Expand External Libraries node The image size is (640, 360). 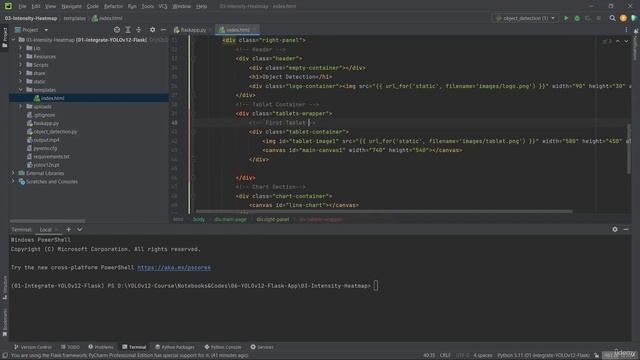click(x=13, y=173)
